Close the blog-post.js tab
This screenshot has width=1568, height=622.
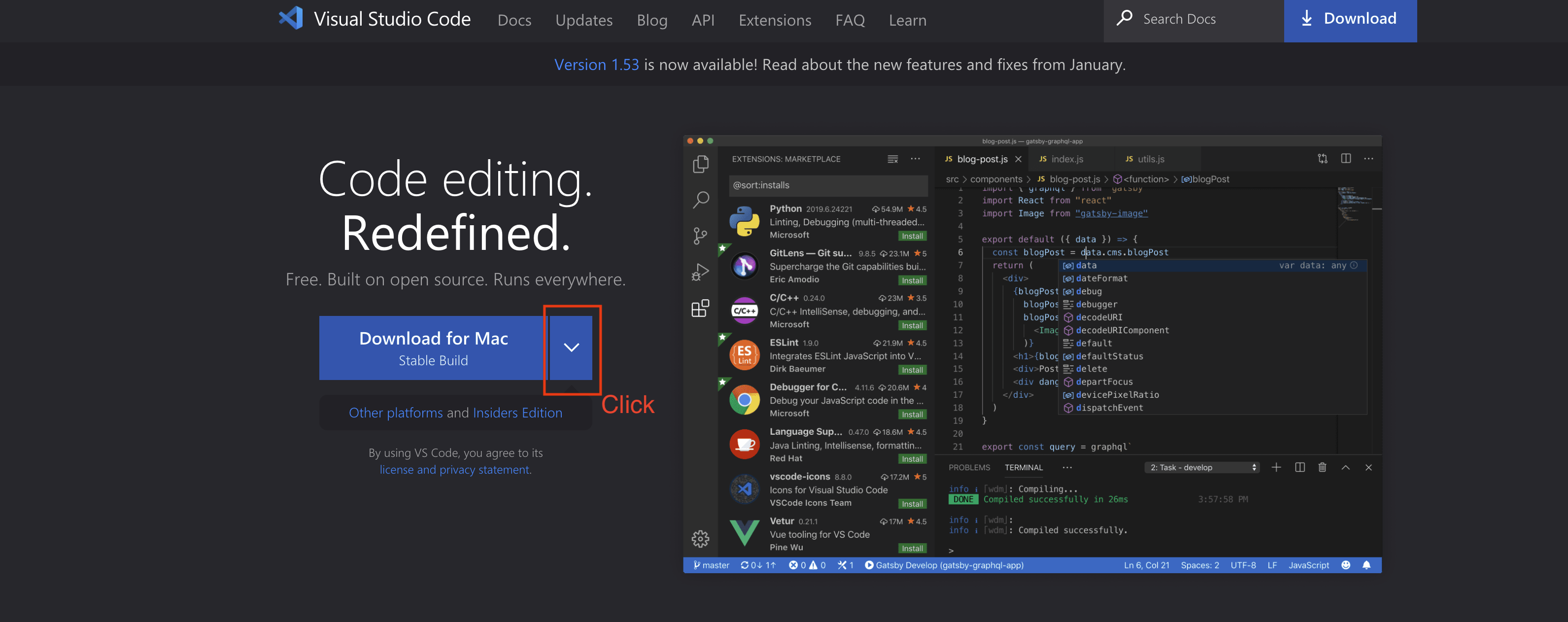pos(1018,159)
